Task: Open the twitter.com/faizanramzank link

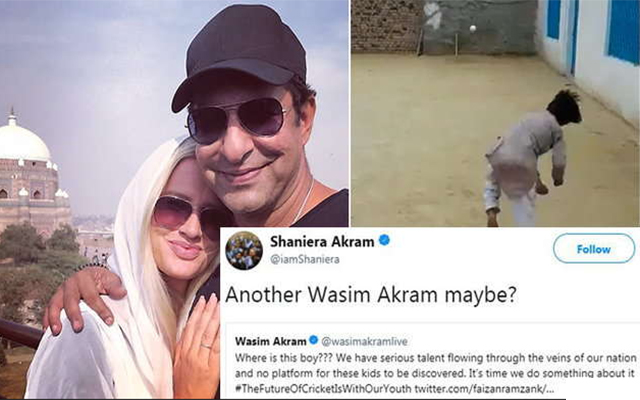Action: pos(484,388)
